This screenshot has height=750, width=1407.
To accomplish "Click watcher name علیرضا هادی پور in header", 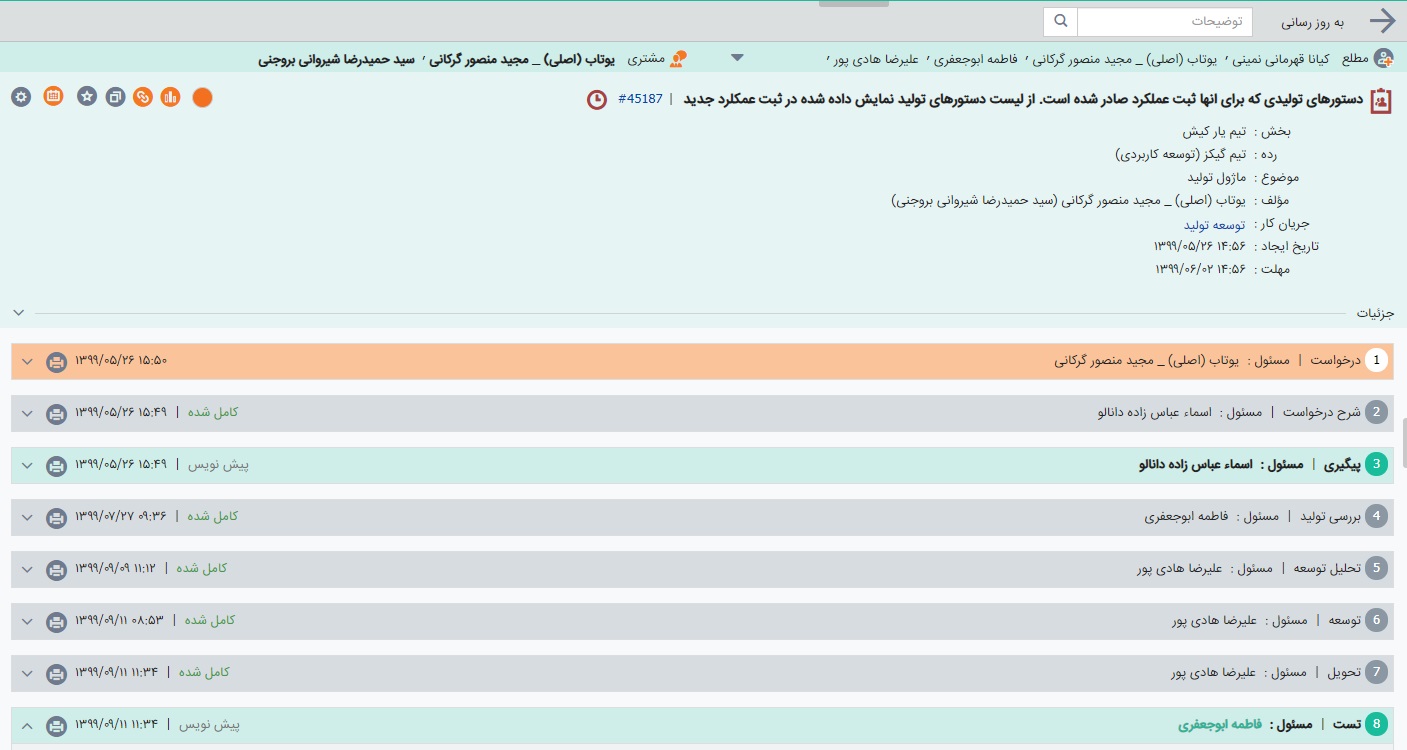I will point(877,59).
